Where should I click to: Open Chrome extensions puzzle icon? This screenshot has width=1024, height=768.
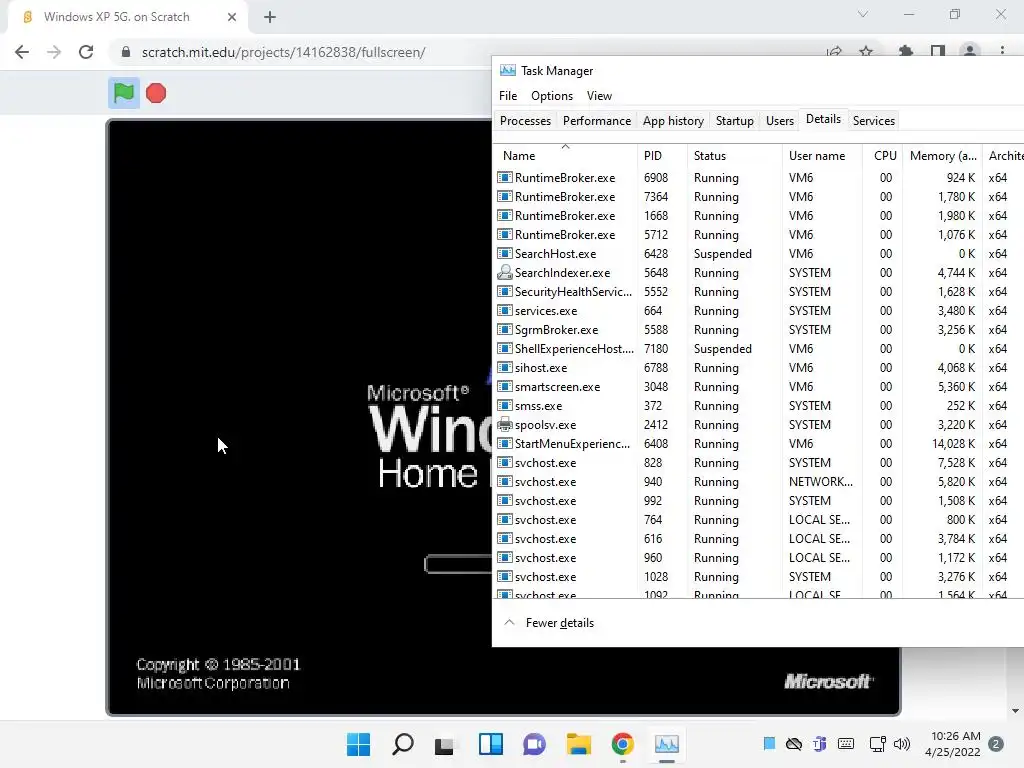905,51
